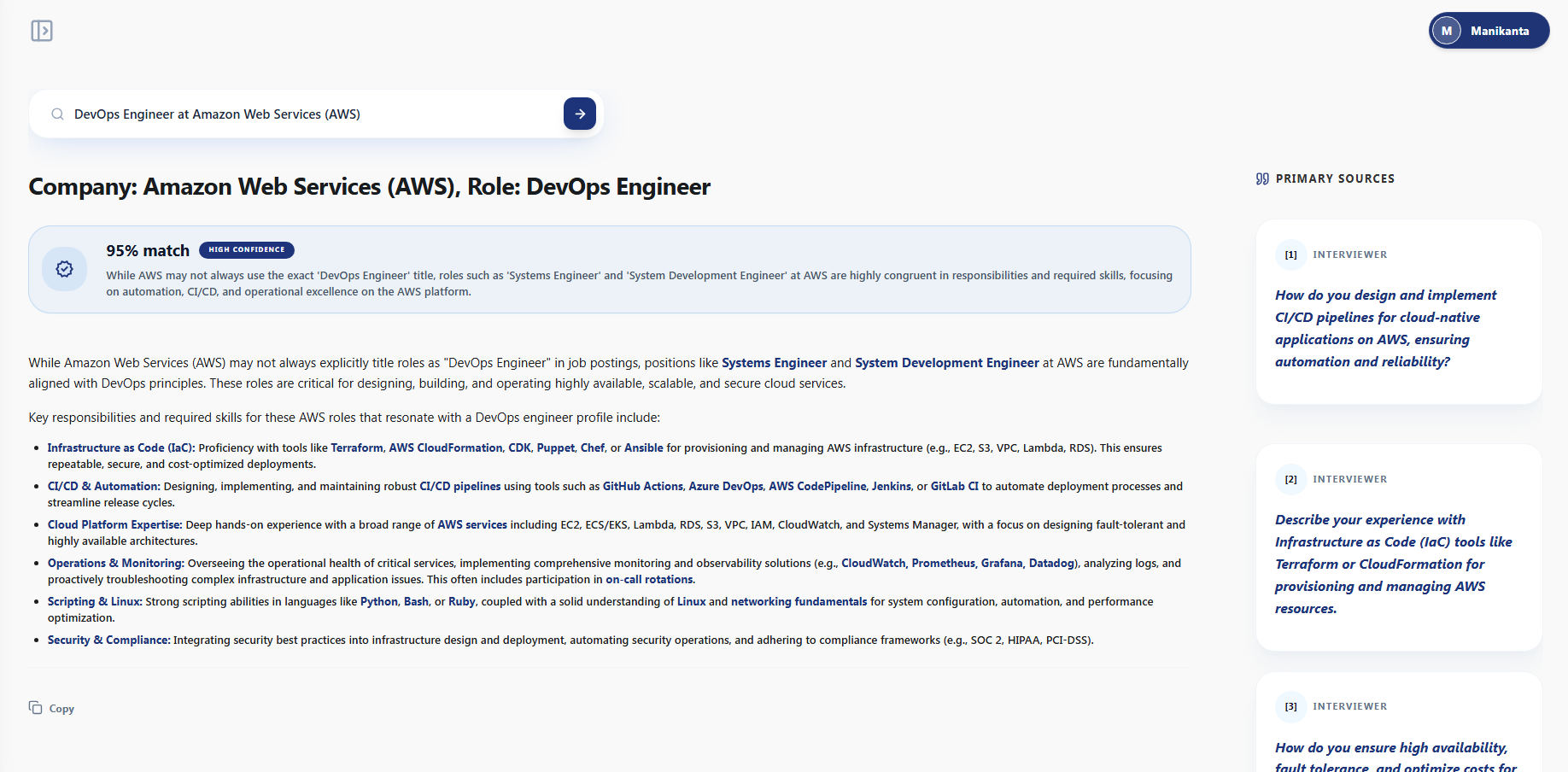1568x772 pixels.
Task: Click the INTERVIEWER label on source [1]
Action: tap(1350, 254)
